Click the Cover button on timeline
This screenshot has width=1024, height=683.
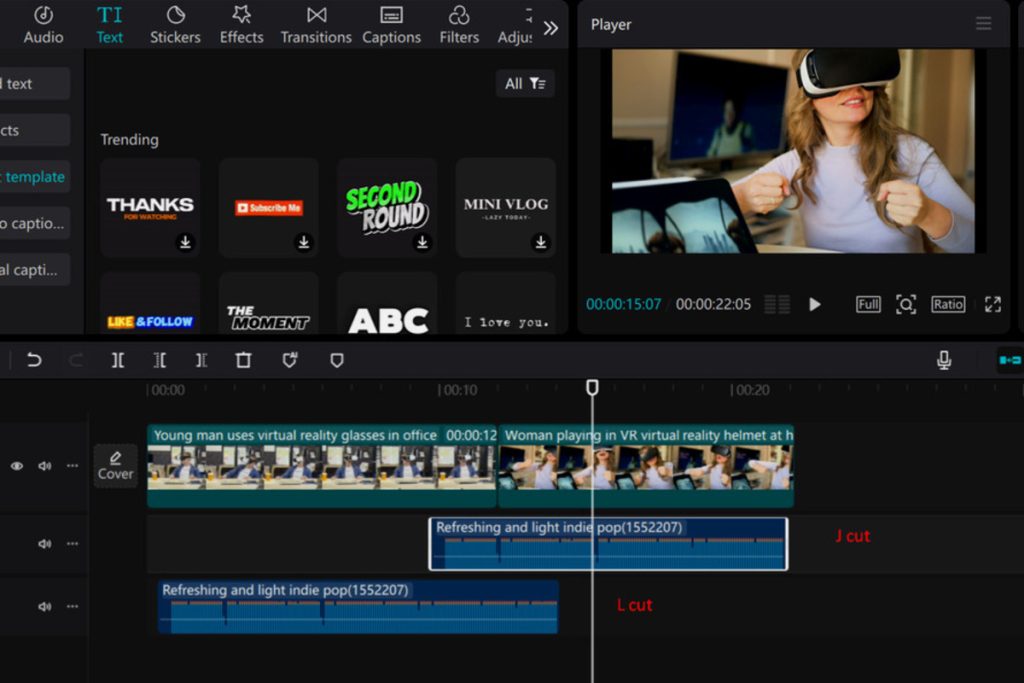pyautogui.click(x=115, y=466)
